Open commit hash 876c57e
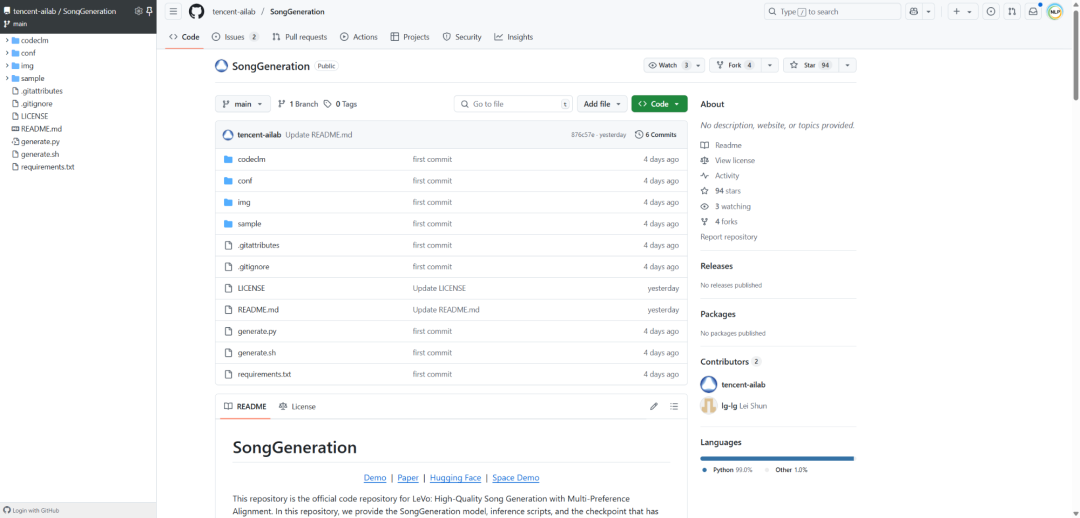 (x=583, y=135)
